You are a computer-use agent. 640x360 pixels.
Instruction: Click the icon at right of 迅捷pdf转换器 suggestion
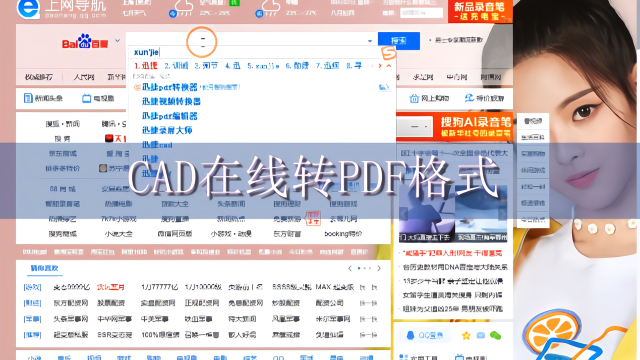coord(384,87)
